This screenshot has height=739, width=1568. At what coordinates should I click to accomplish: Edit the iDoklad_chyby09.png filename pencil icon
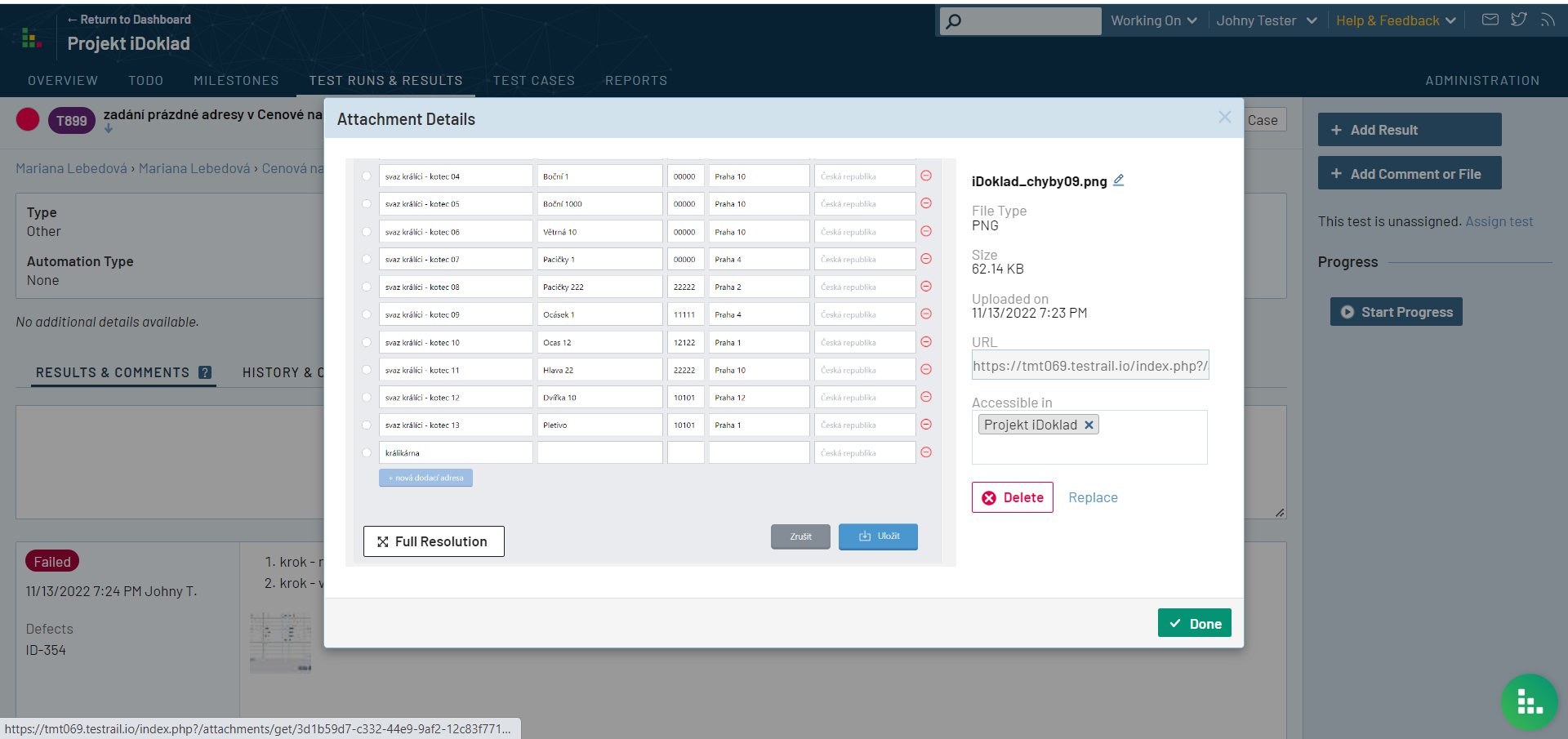pos(1119,180)
